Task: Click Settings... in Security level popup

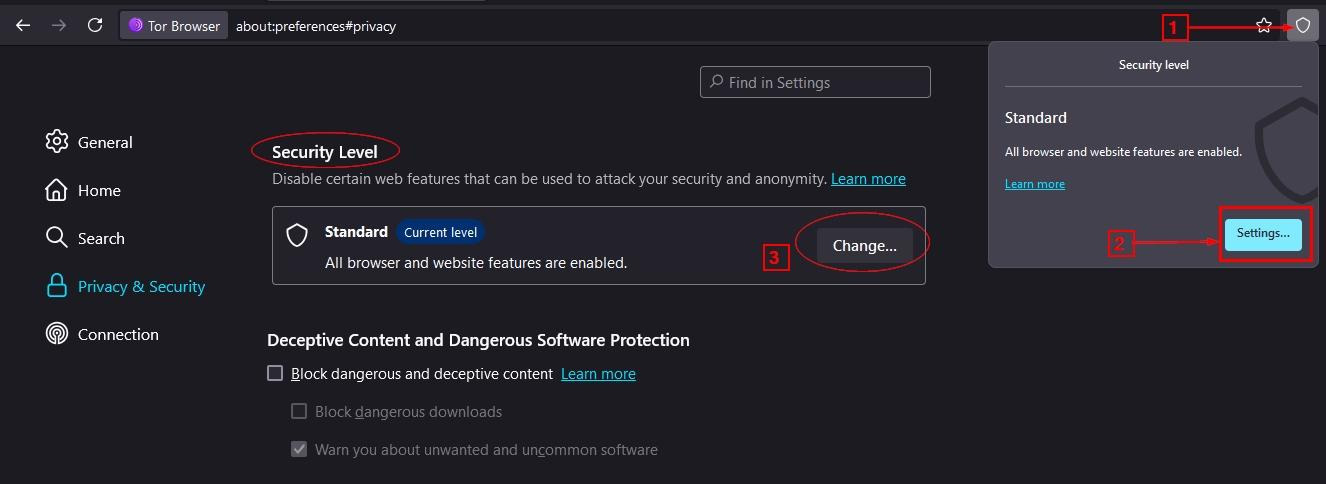Action: click(1263, 233)
